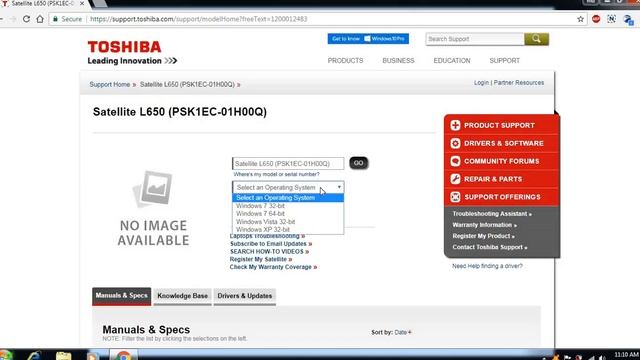Click the GO button
The width and height of the screenshot is (640, 360).
point(358,163)
